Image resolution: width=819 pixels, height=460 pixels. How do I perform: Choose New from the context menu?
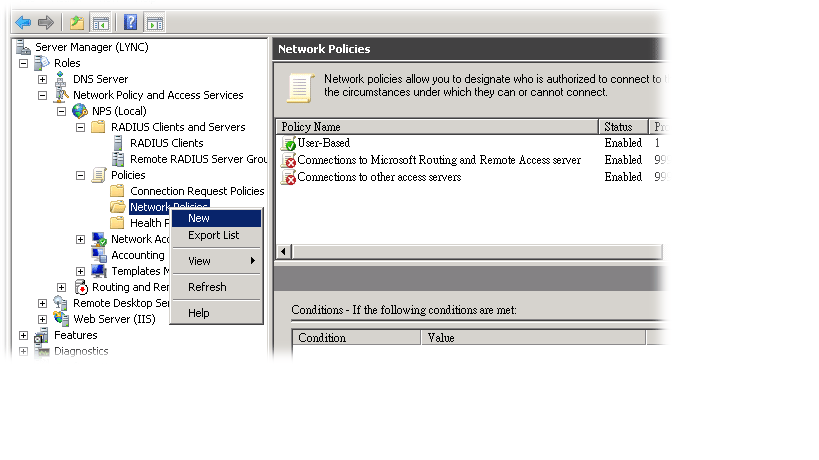(199, 218)
